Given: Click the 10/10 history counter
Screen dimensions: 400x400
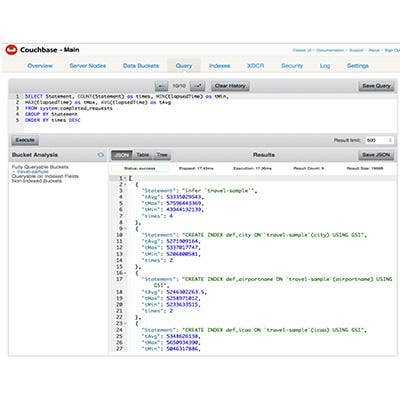Looking at the screenshot, I should coord(179,86).
